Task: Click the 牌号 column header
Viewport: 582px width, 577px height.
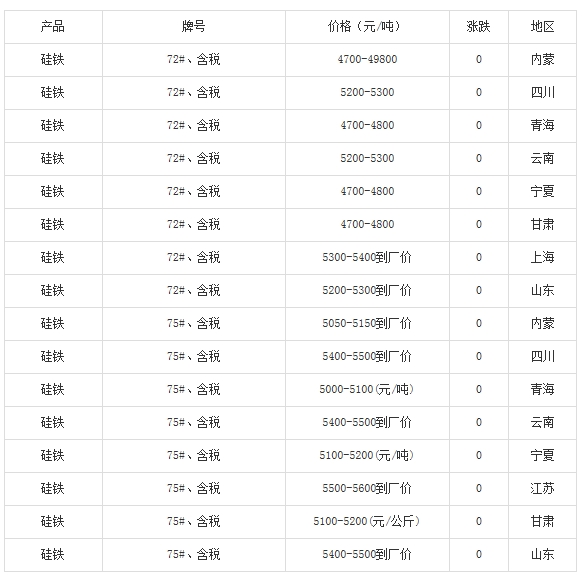Action: click(193, 27)
